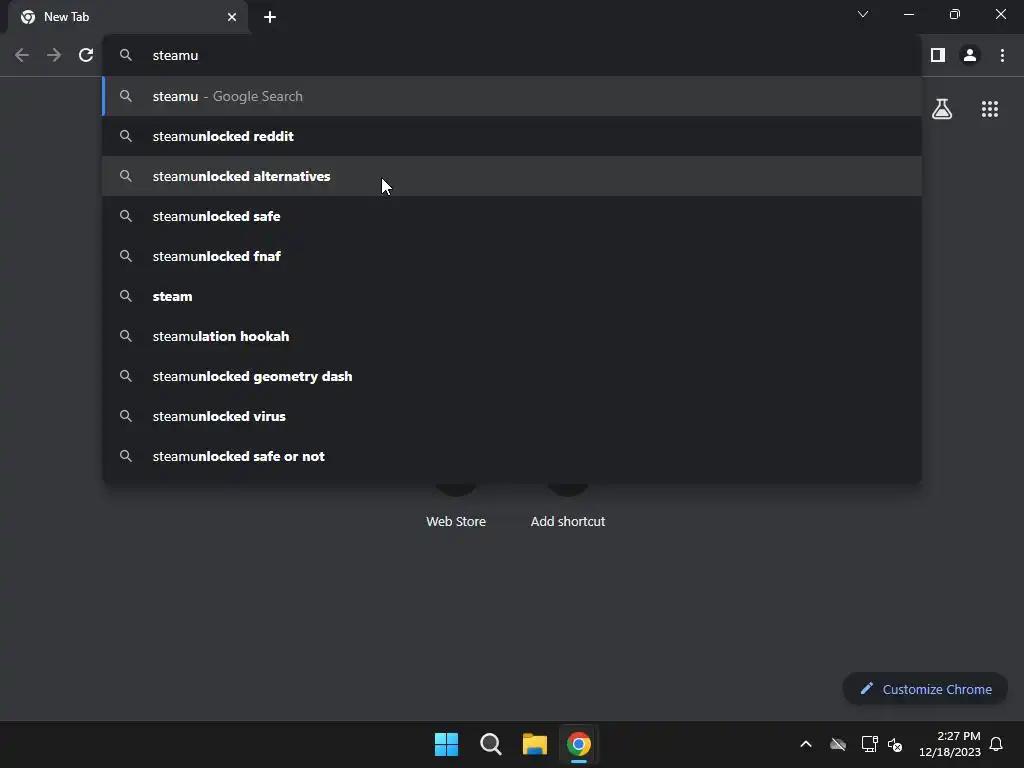
Task: Click the Web Store shortcut label
Action: (x=456, y=521)
